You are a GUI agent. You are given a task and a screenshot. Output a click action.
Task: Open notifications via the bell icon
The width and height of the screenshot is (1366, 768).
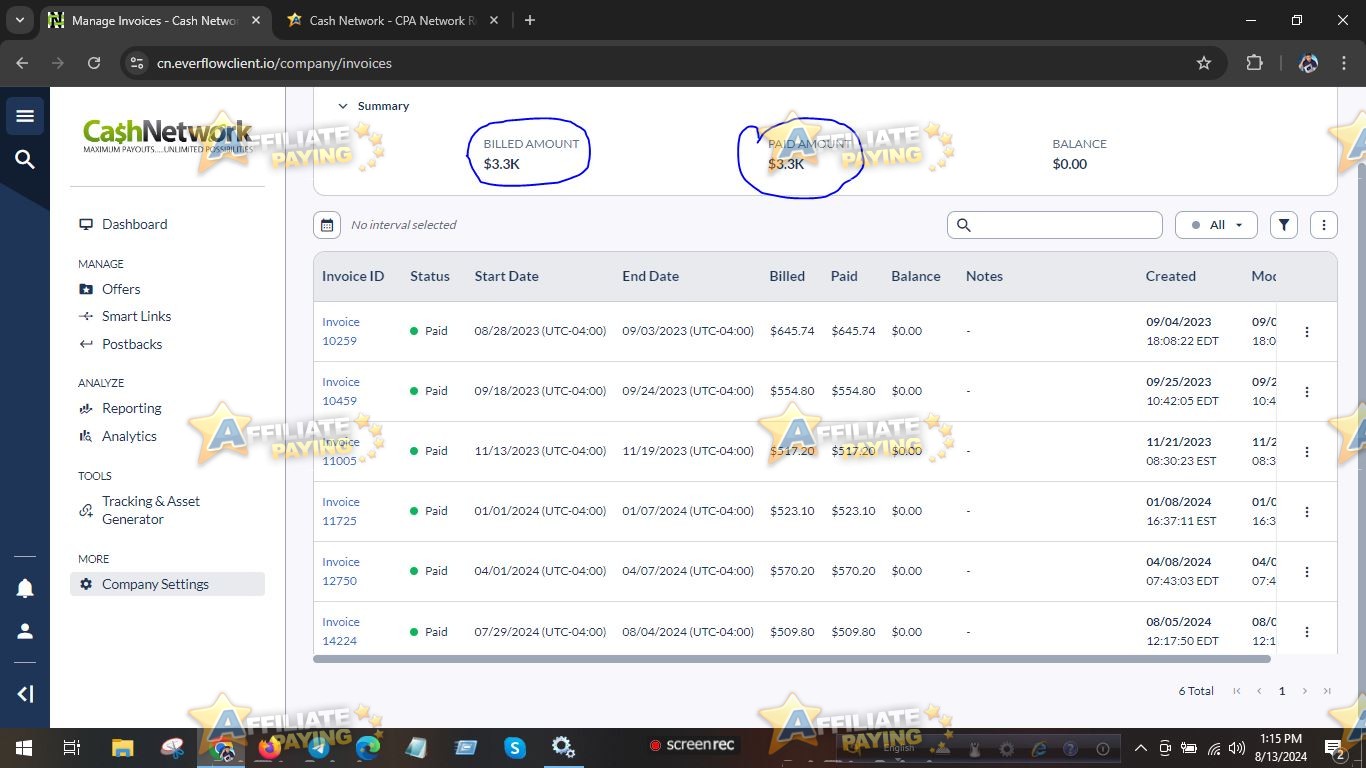point(25,588)
